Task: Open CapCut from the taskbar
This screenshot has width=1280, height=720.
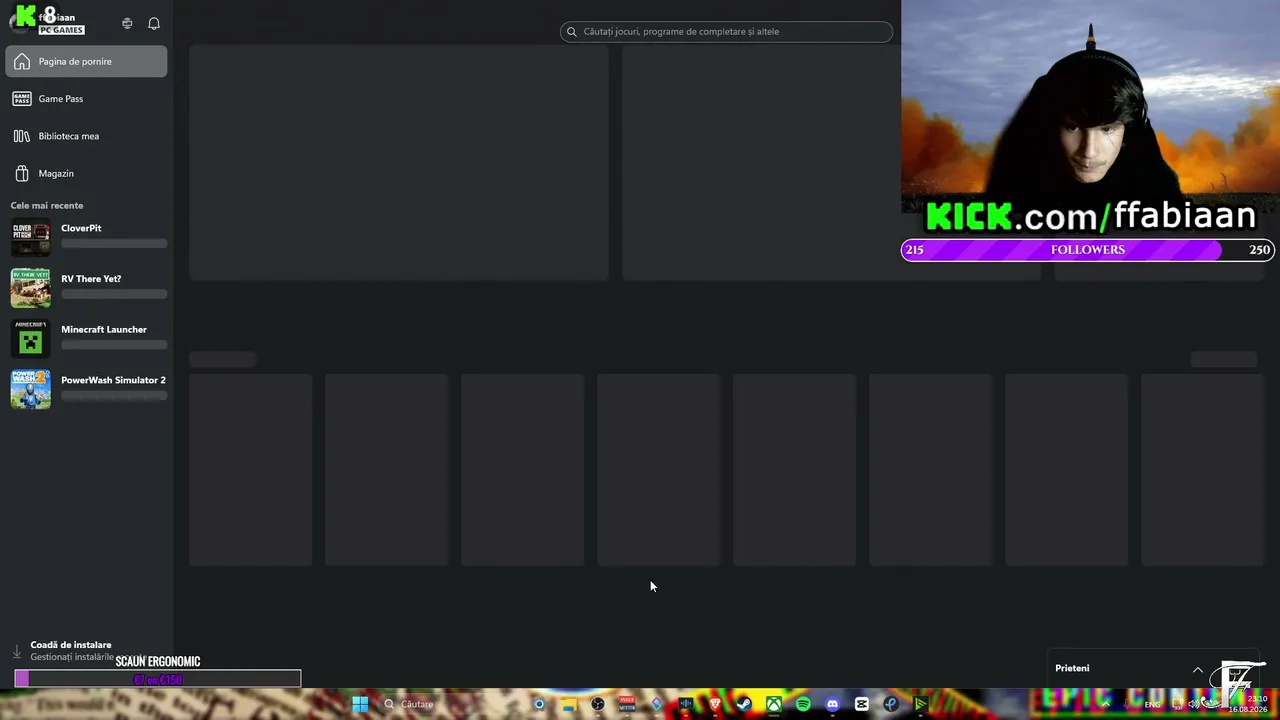Action: point(862,704)
